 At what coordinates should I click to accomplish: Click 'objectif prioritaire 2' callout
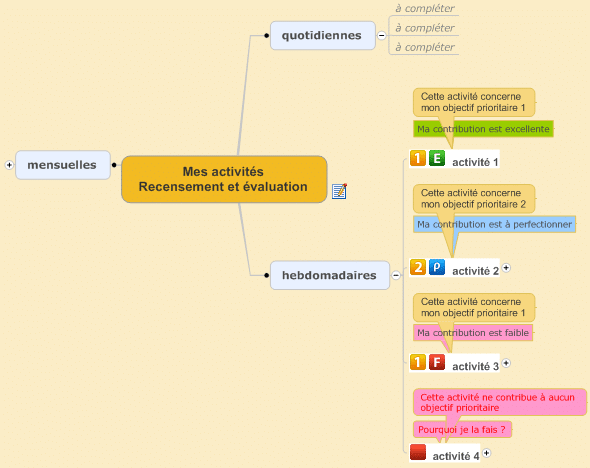click(x=474, y=198)
